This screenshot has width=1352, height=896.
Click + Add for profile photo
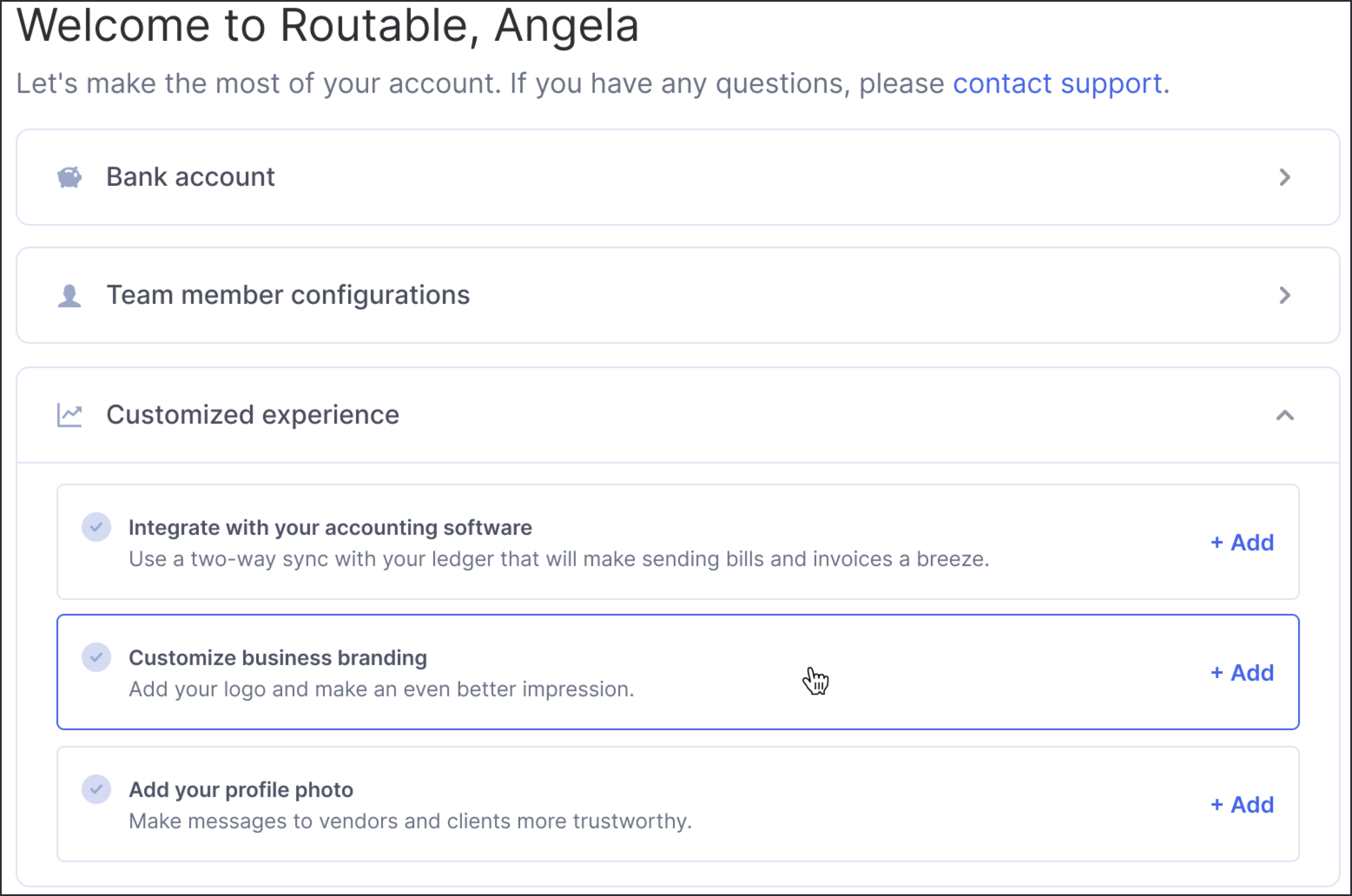tap(1242, 804)
